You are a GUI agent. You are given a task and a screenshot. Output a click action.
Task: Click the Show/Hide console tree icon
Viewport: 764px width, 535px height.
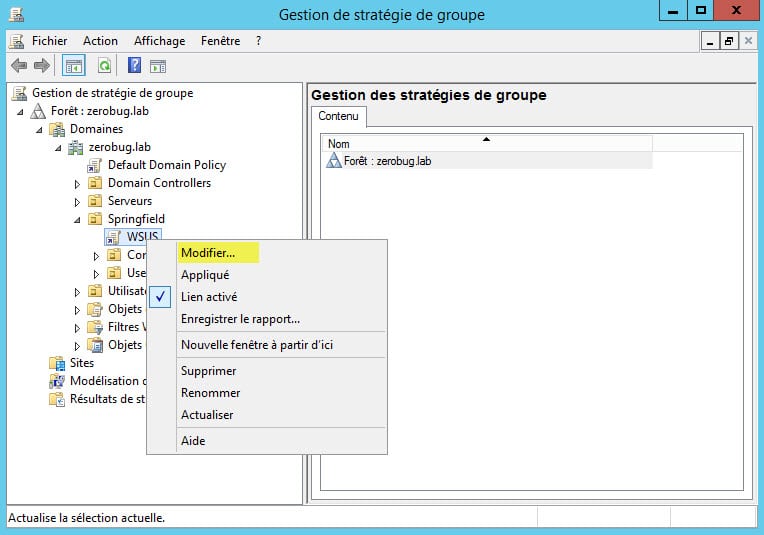(x=73, y=66)
